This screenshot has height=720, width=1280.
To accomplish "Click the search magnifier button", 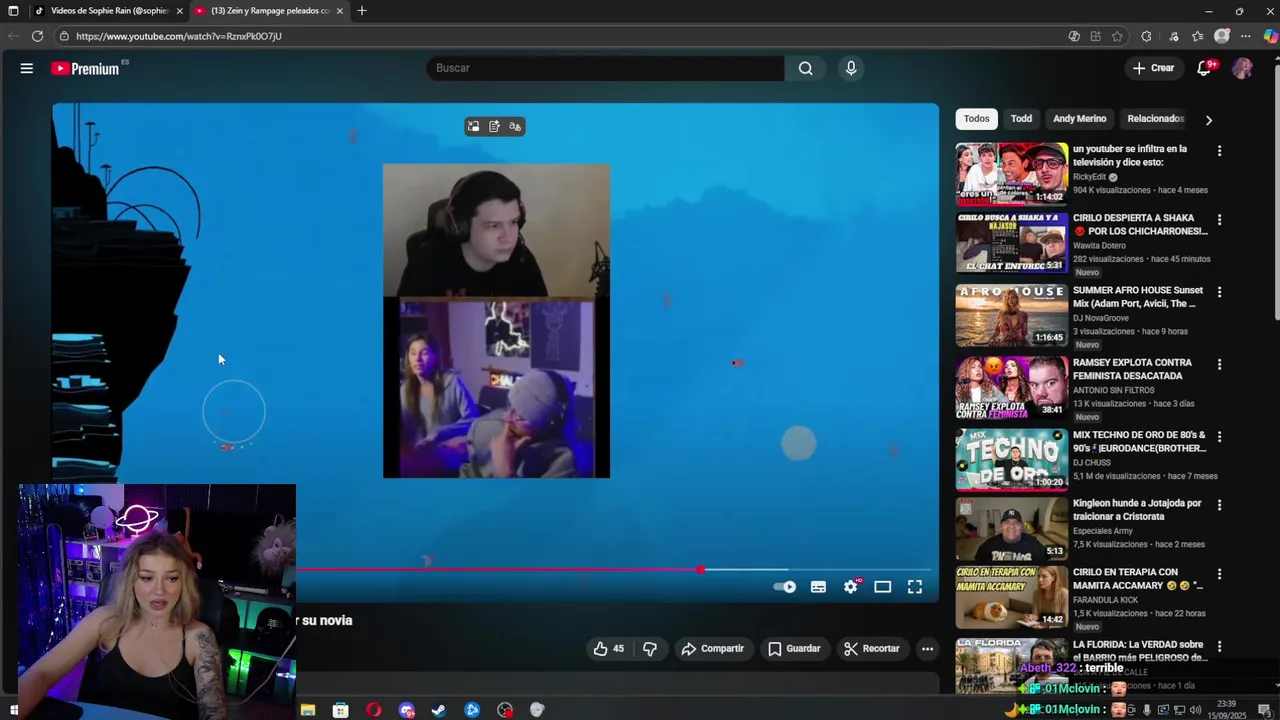I will coord(805,68).
